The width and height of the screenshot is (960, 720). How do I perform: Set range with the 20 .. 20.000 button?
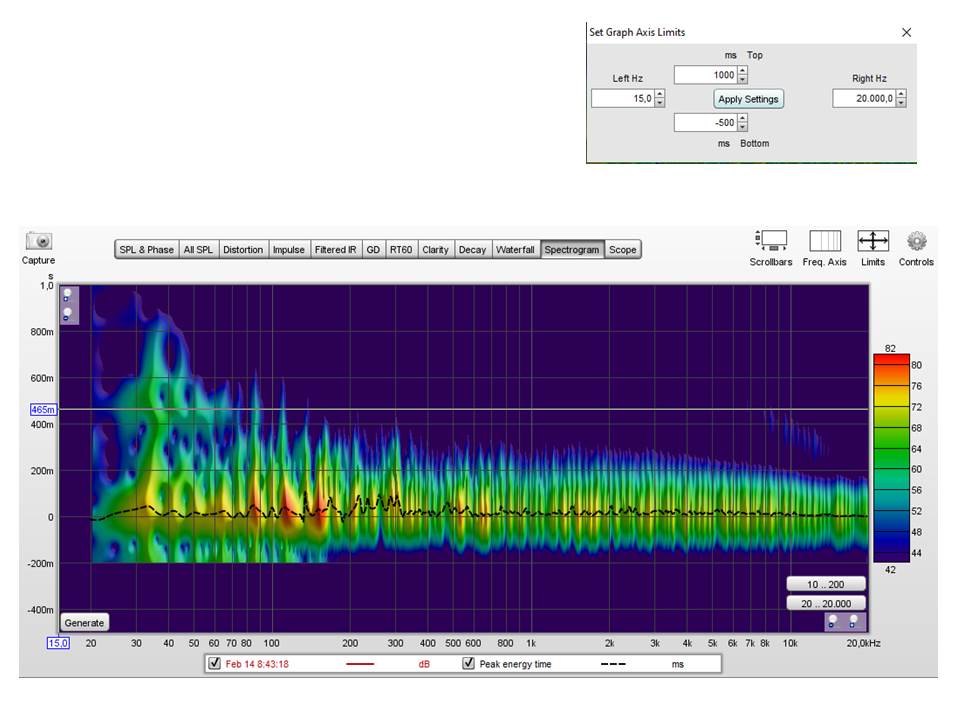(825, 603)
